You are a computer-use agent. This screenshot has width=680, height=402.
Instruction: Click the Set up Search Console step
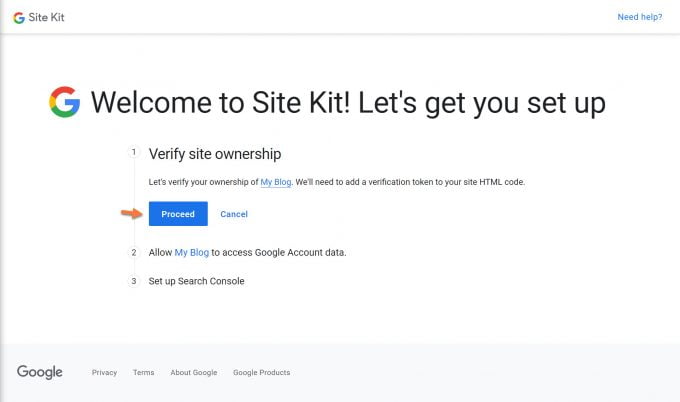click(196, 281)
